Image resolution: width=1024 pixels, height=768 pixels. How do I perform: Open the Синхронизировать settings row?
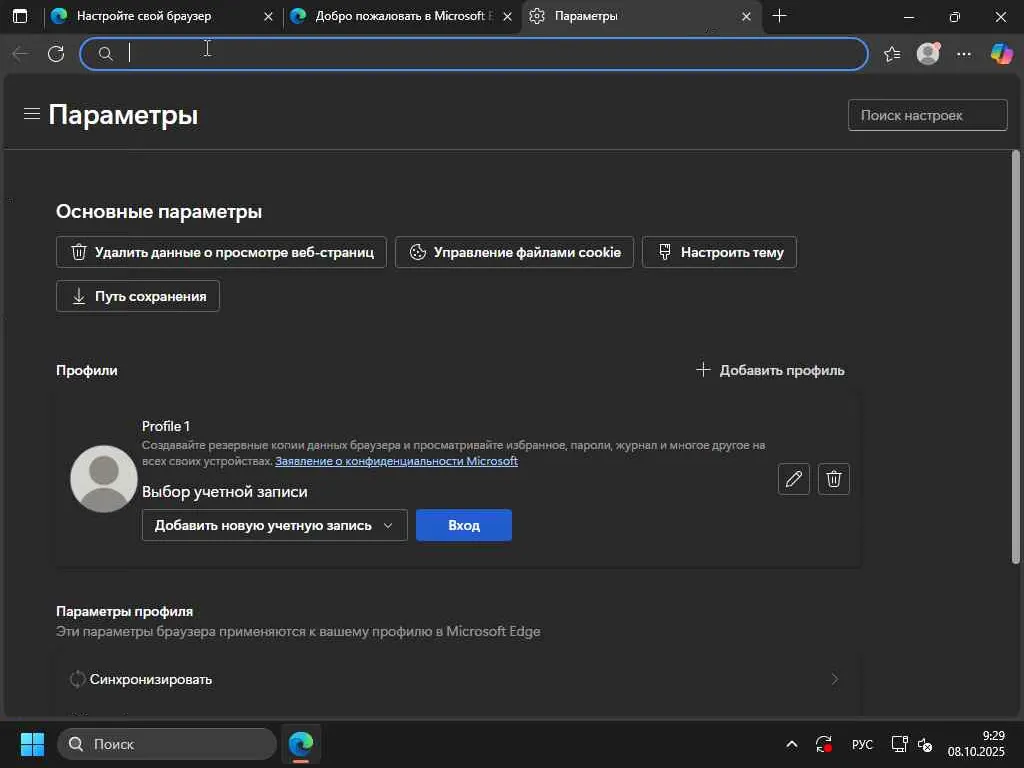(458, 679)
